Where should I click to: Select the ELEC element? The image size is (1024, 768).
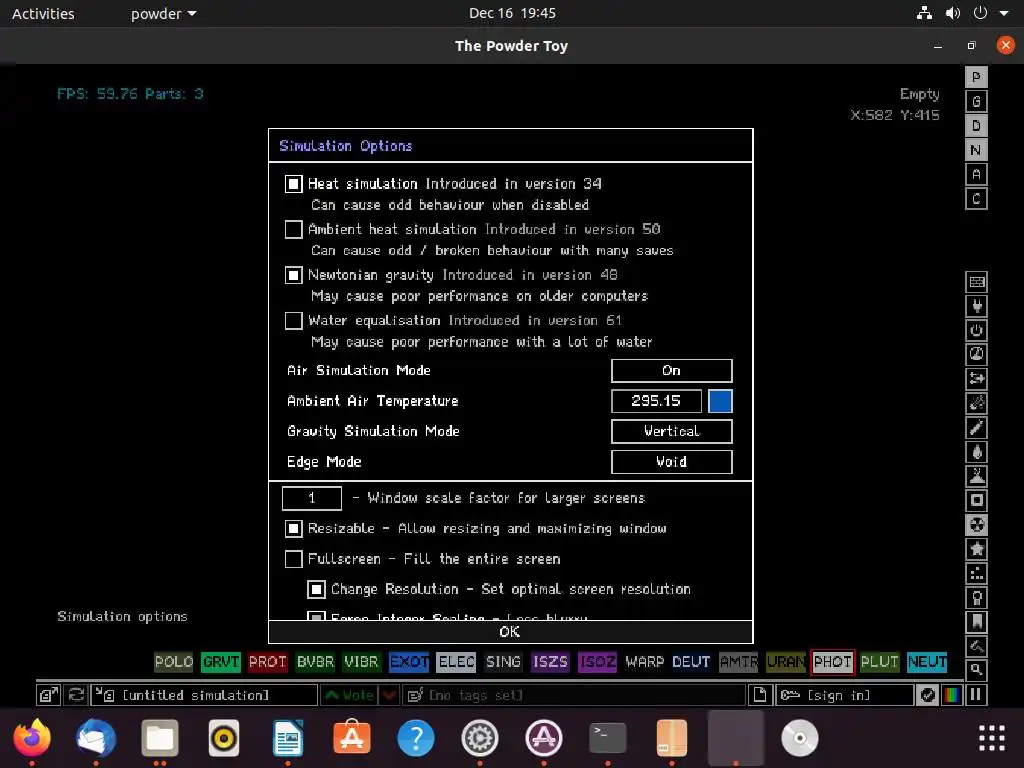[456, 662]
